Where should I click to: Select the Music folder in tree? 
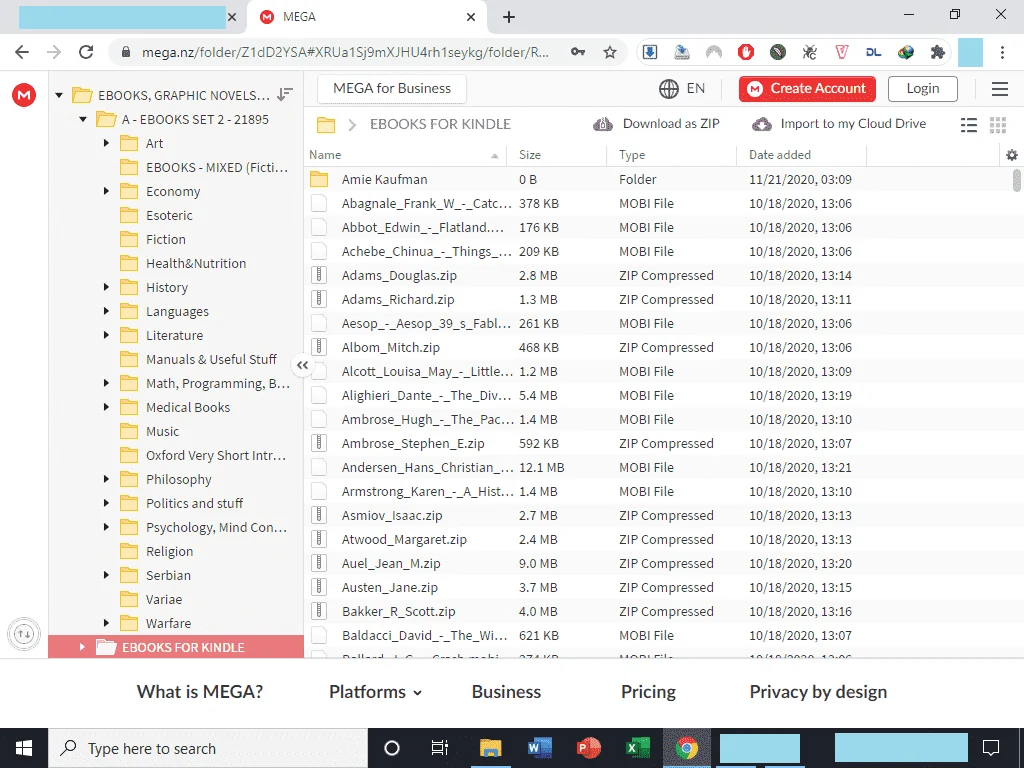(x=163, y=432)
